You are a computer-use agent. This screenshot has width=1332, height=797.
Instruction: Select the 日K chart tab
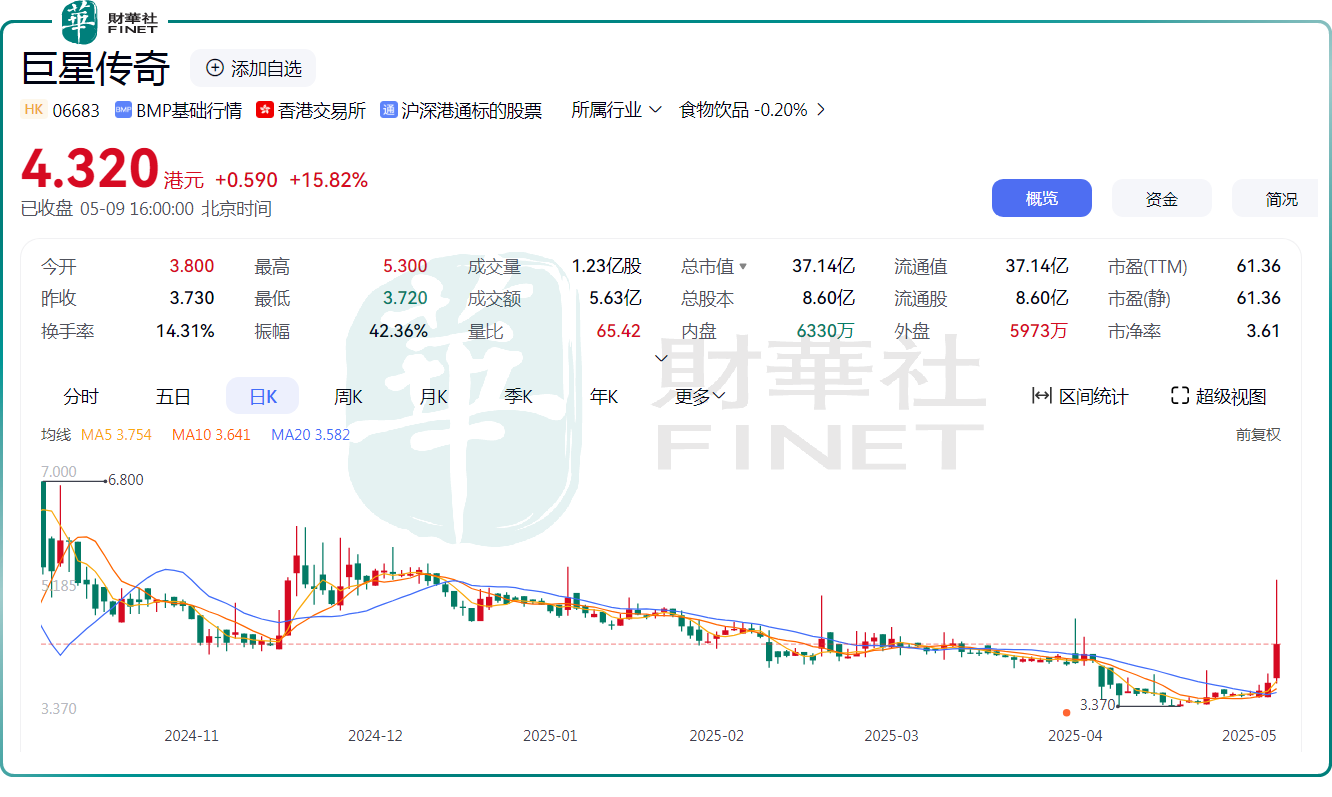263,396
